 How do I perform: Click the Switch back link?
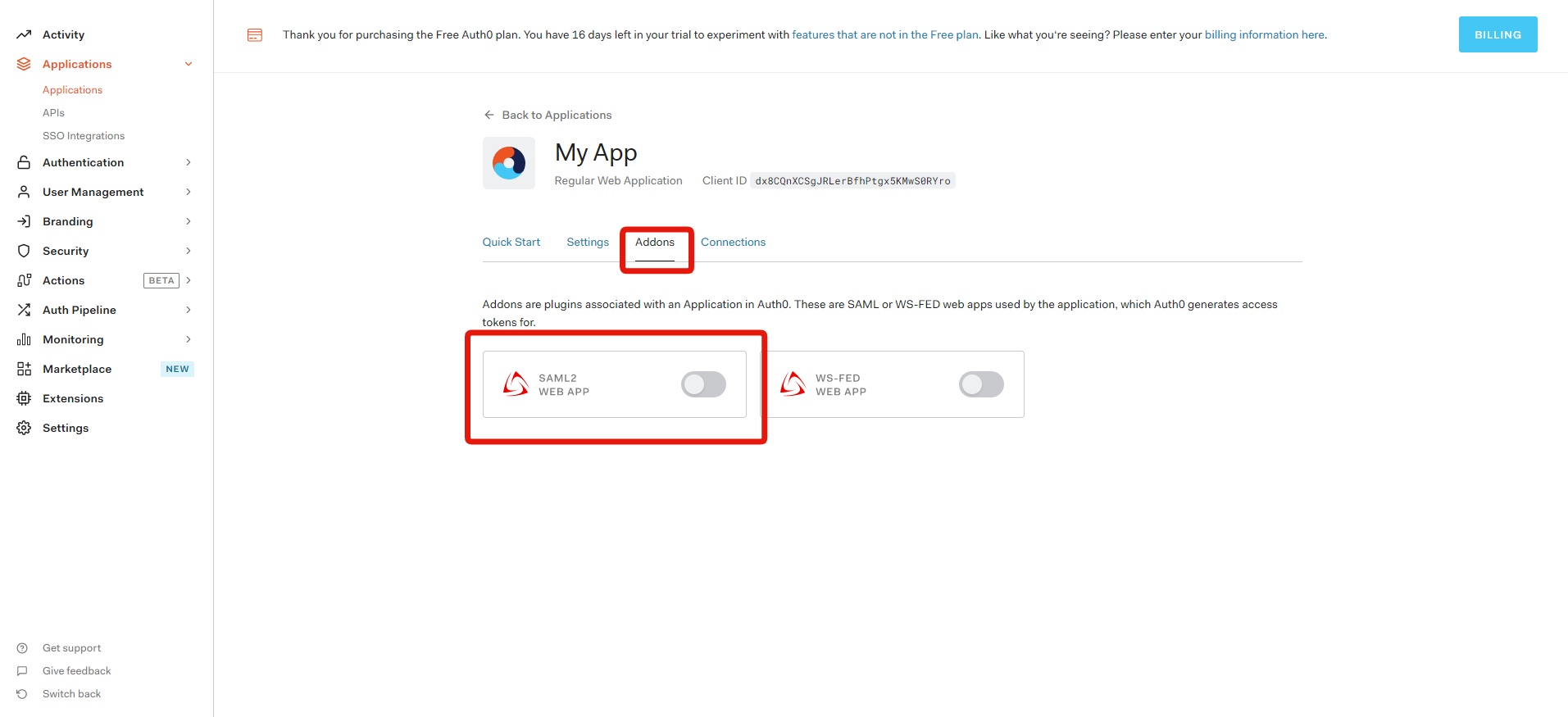[x=72, y=694]
